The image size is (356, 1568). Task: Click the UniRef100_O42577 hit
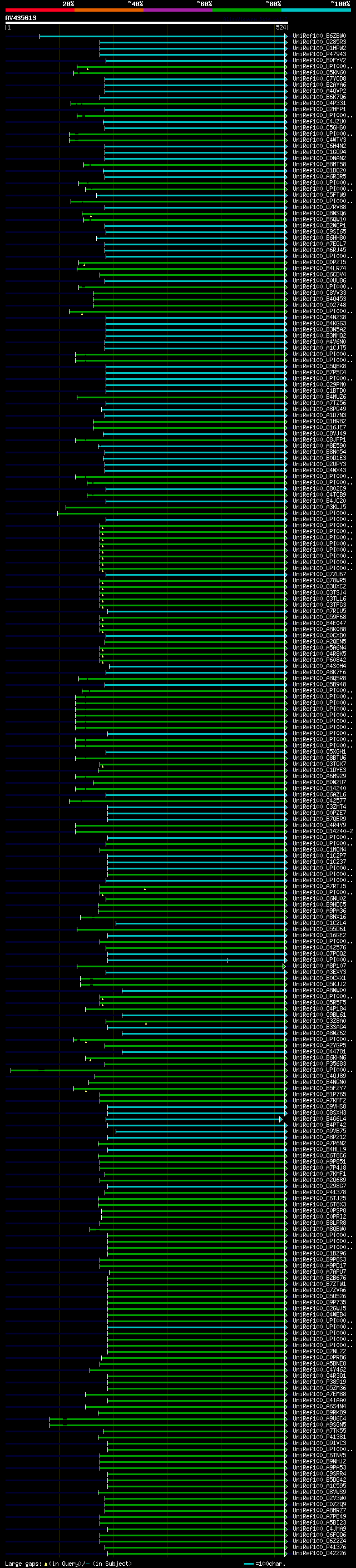[319, 800]
